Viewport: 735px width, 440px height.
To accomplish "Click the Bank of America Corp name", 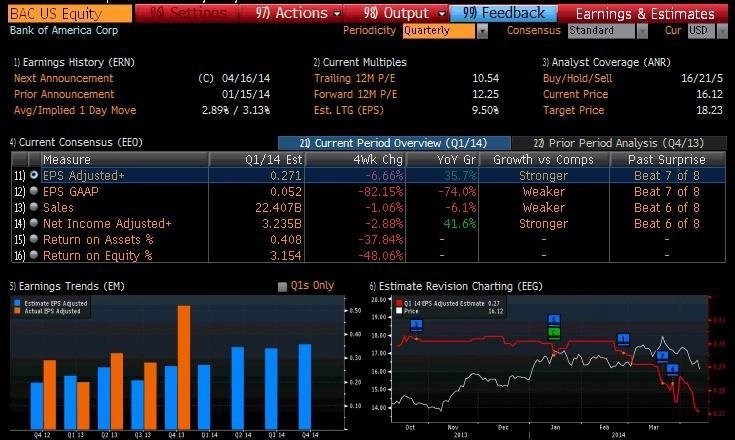I will point(64,30).
